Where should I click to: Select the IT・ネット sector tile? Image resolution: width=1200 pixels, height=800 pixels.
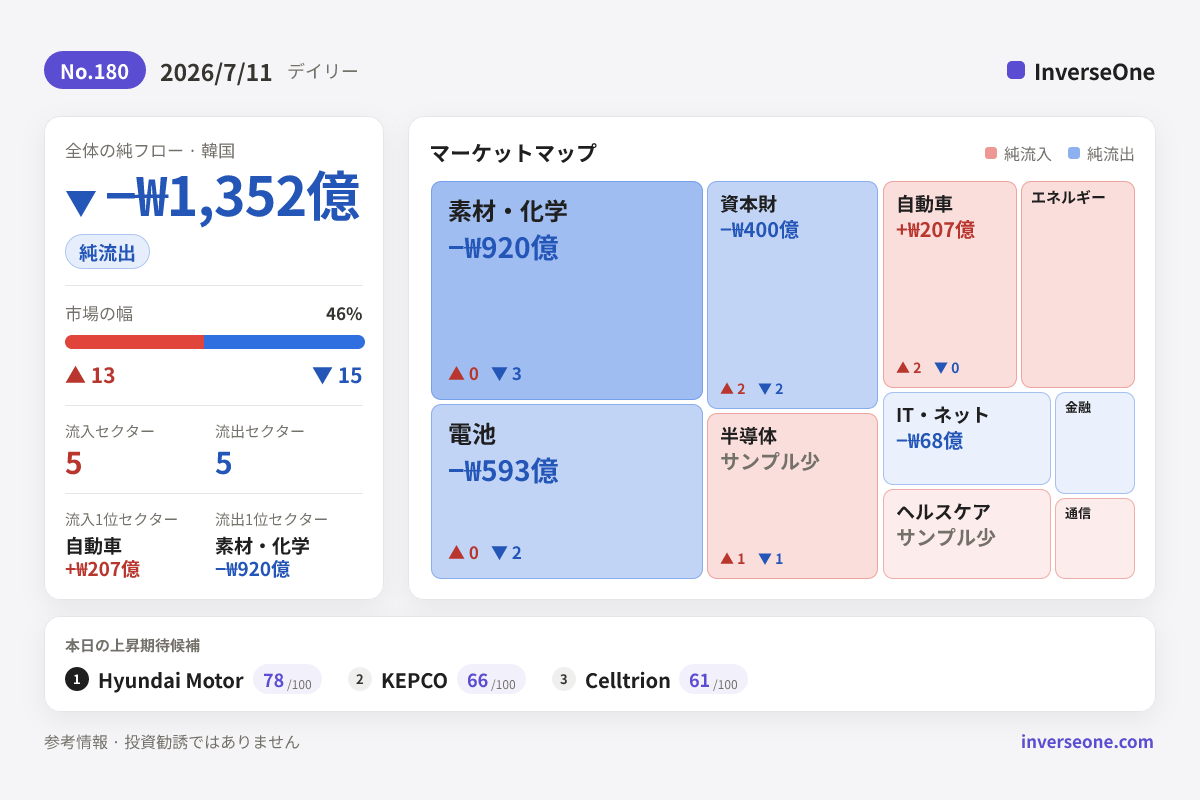[967, 438]
